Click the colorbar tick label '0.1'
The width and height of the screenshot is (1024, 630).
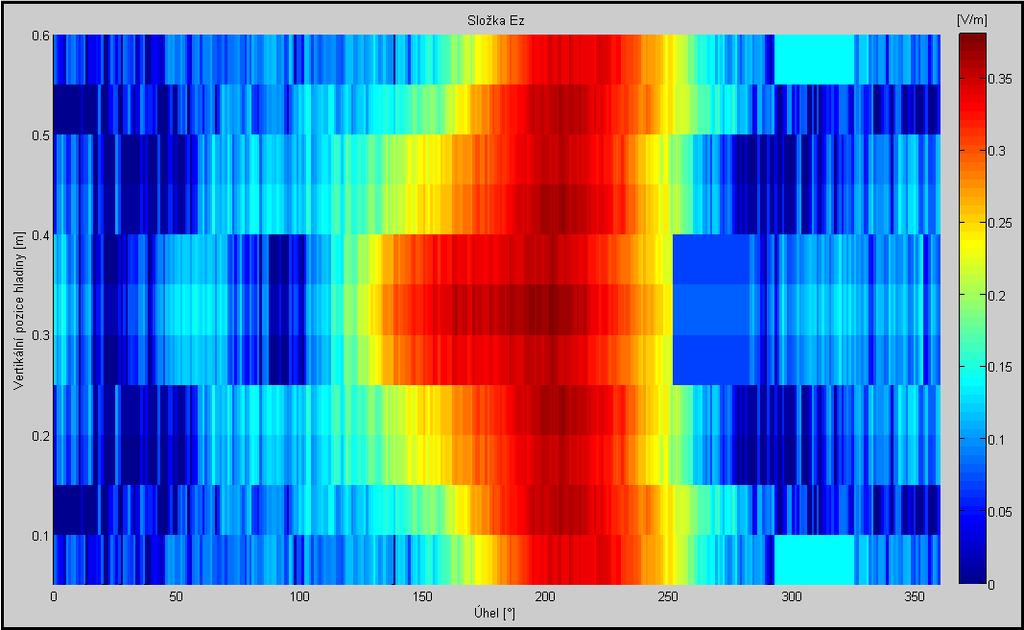[997, 440]
